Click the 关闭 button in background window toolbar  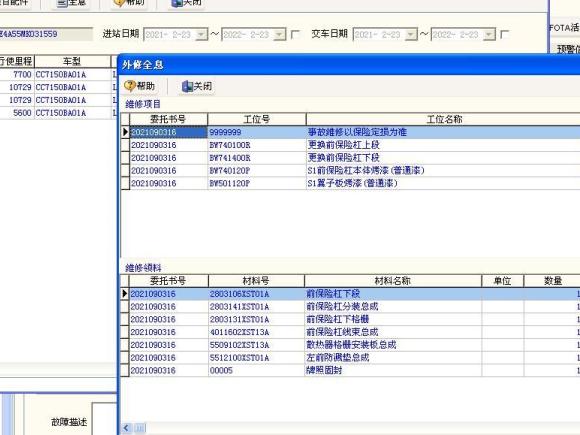187,3
